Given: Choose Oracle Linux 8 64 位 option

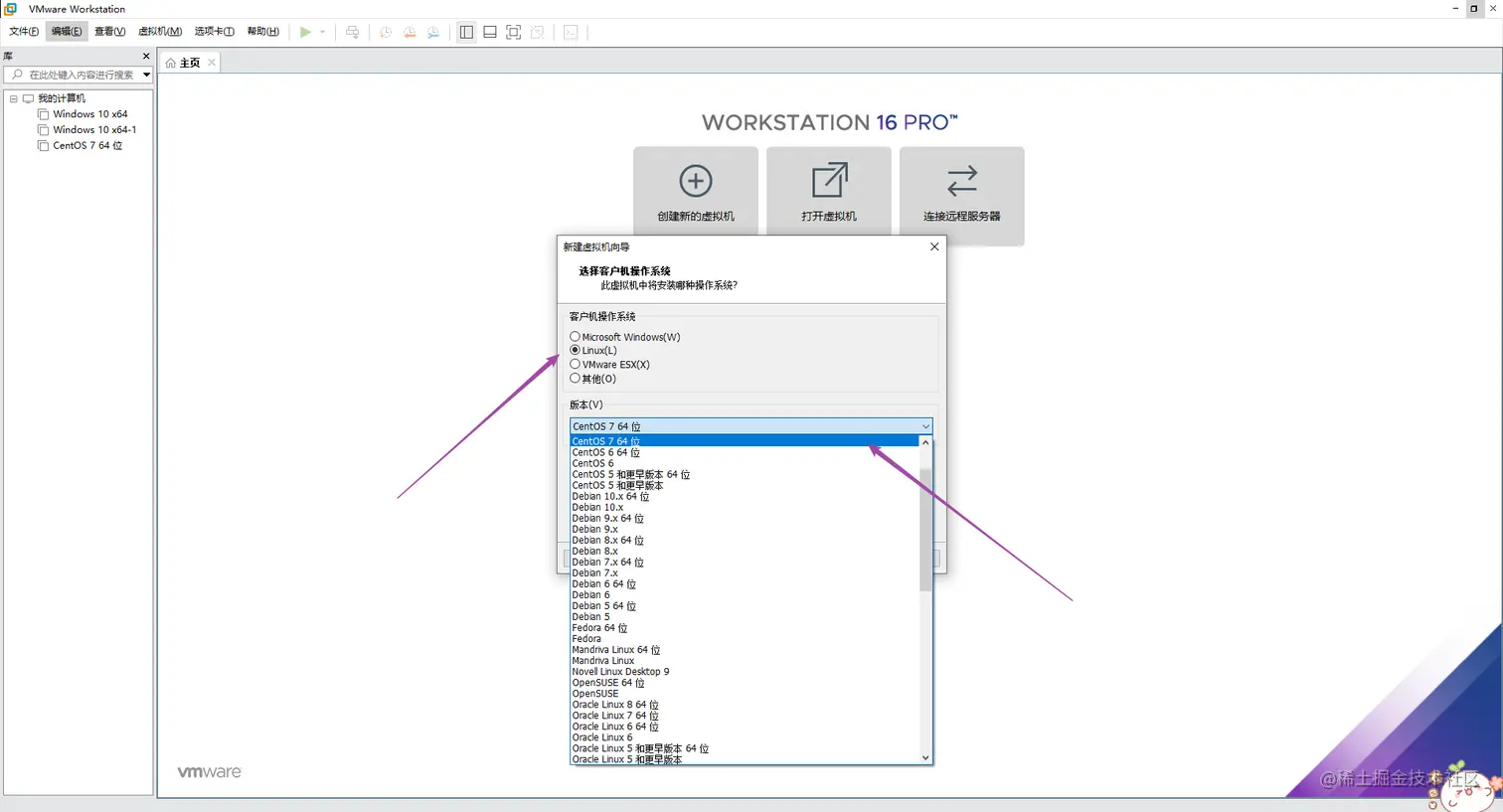Looking at the screenshot, I should pos(745,704).
